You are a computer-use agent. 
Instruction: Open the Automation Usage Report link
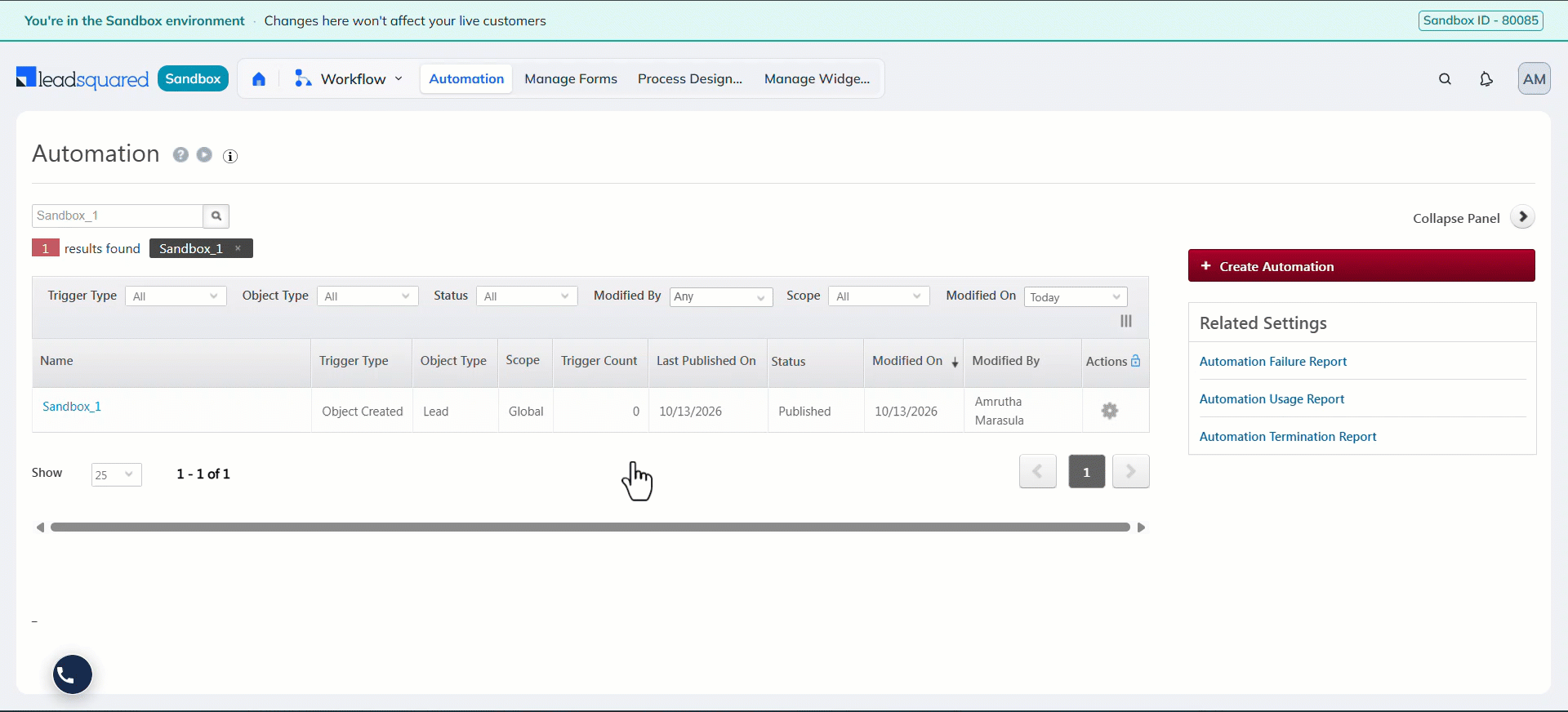click(1272, 399)
